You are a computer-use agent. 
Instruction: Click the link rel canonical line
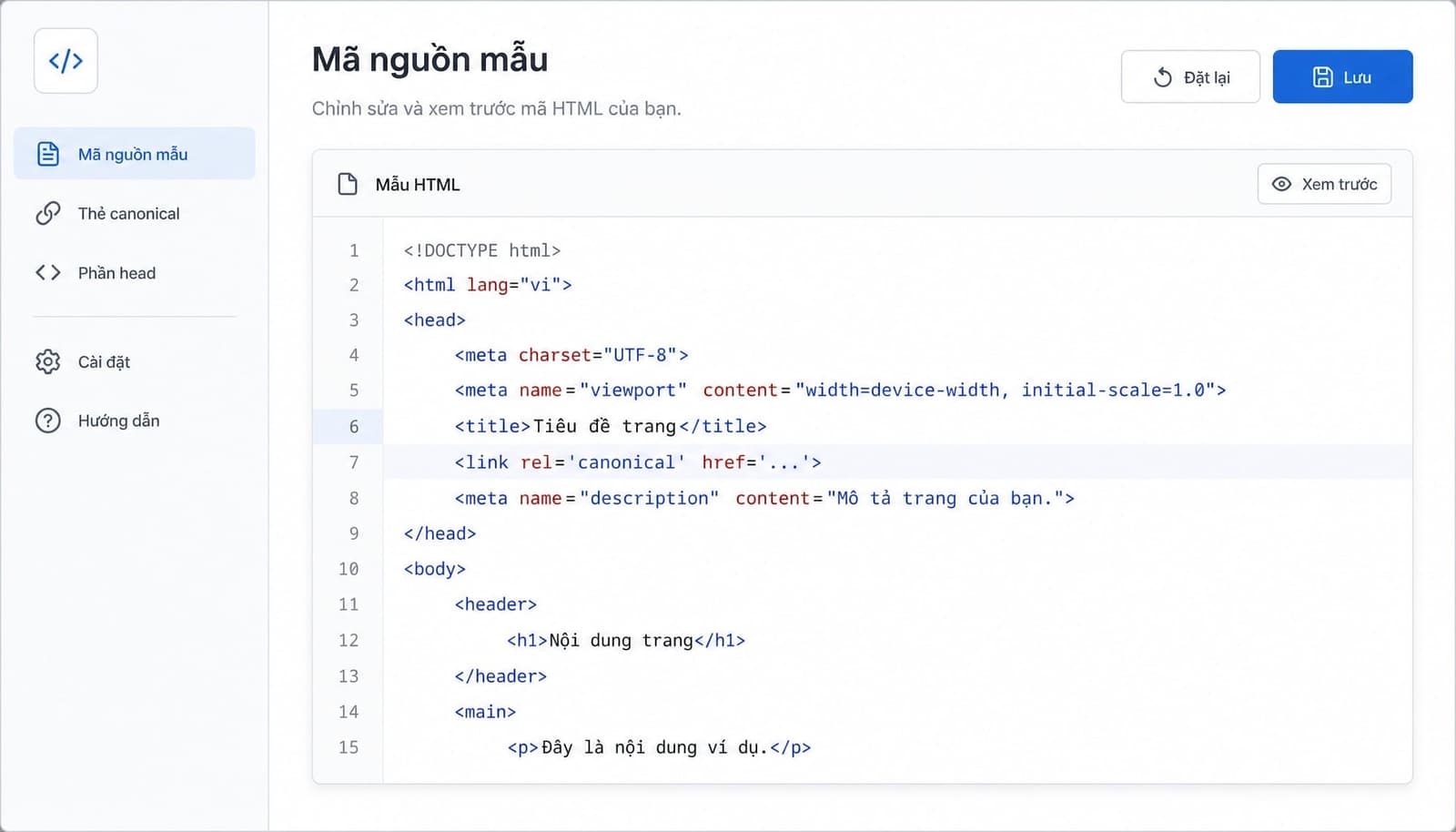point(638,462)
